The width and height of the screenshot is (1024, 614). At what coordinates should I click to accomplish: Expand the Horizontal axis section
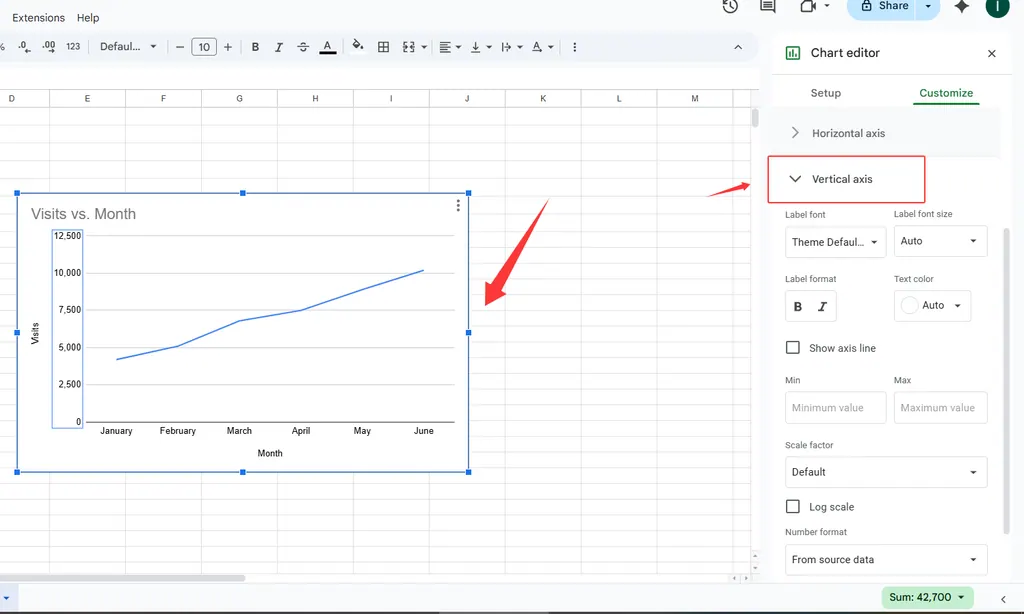[x=848, y=133]
